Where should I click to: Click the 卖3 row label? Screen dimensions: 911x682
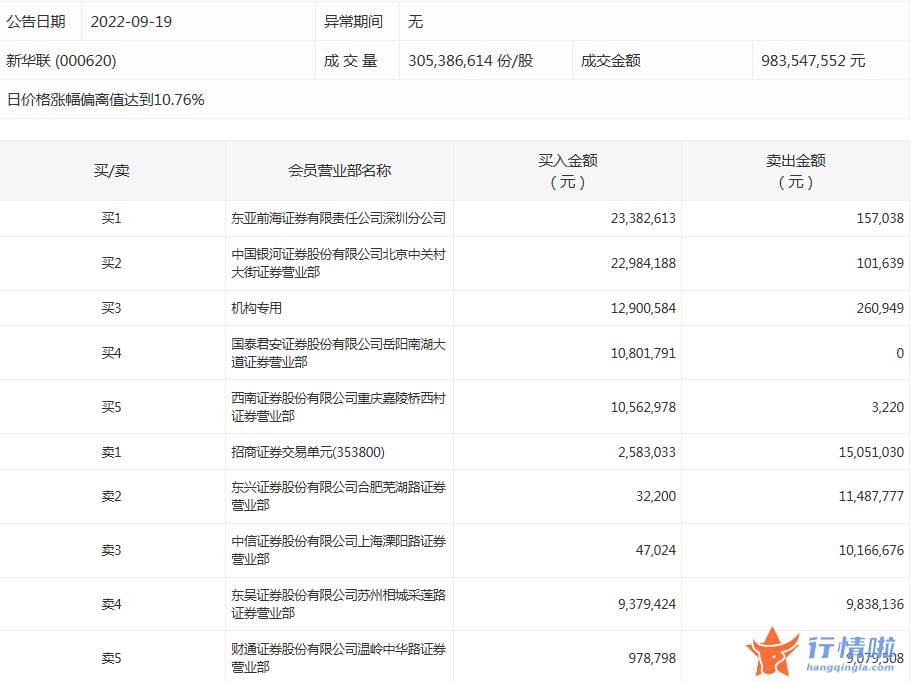coord(112,550)
